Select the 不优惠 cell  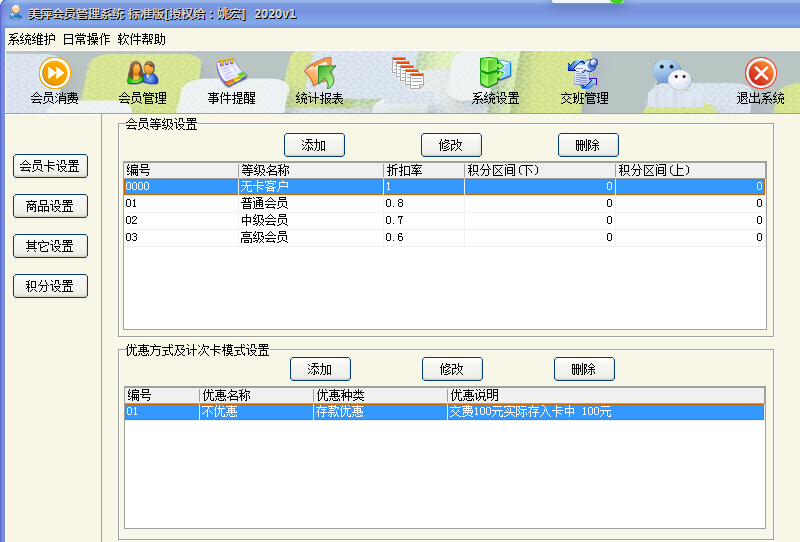(x=256, y=412)
